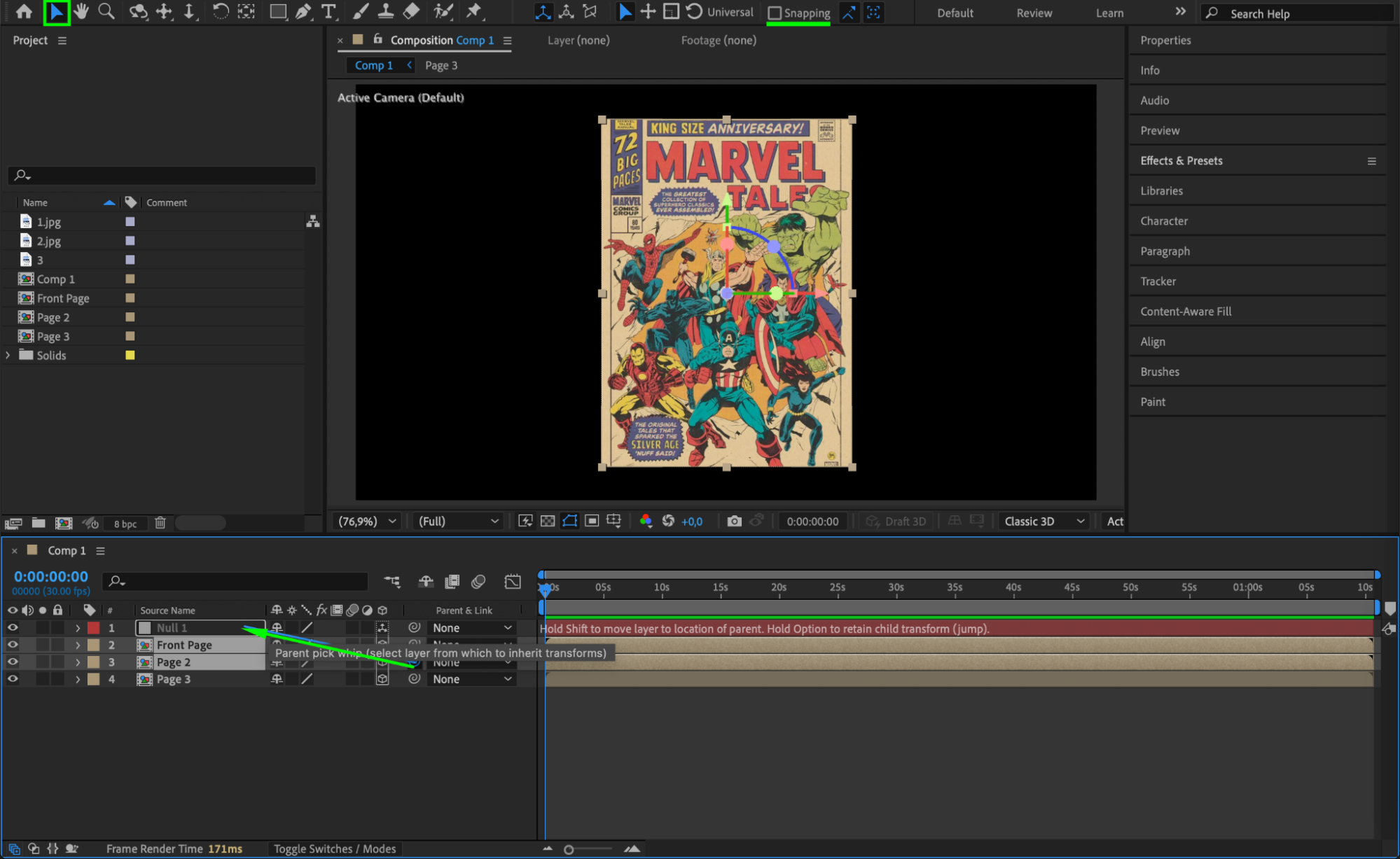Click the Home icon in toolbar
Viewport: 1400px width, 859px height.
[24, 11]
